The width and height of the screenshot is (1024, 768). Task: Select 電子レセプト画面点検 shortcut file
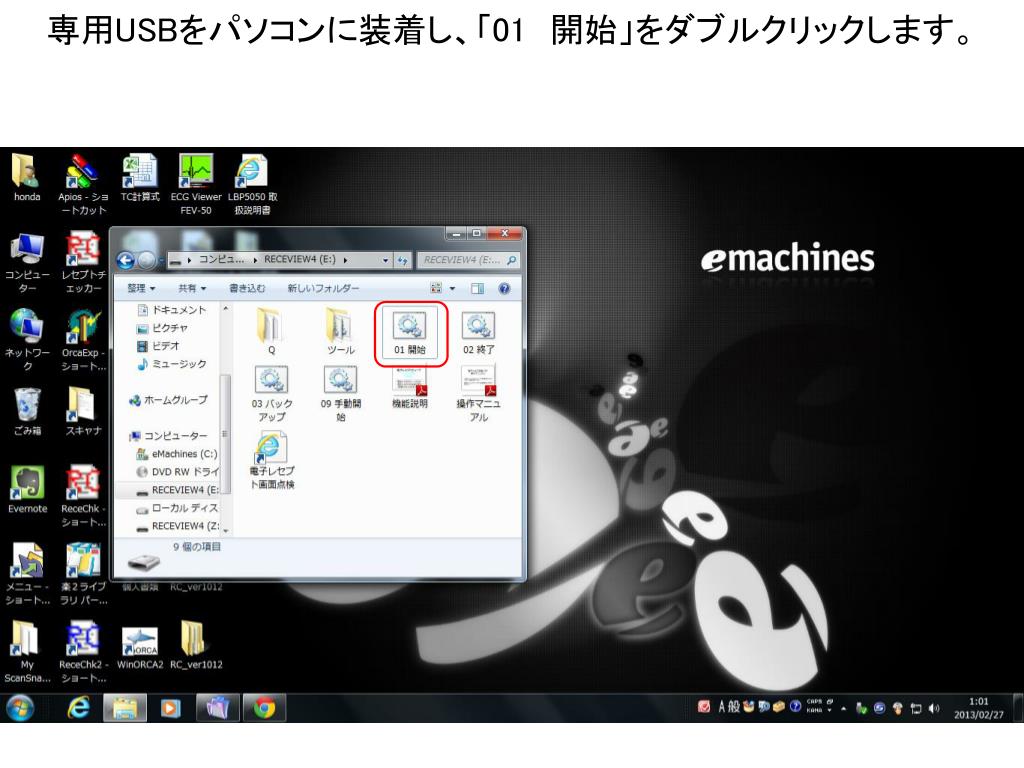pos(272,461)
